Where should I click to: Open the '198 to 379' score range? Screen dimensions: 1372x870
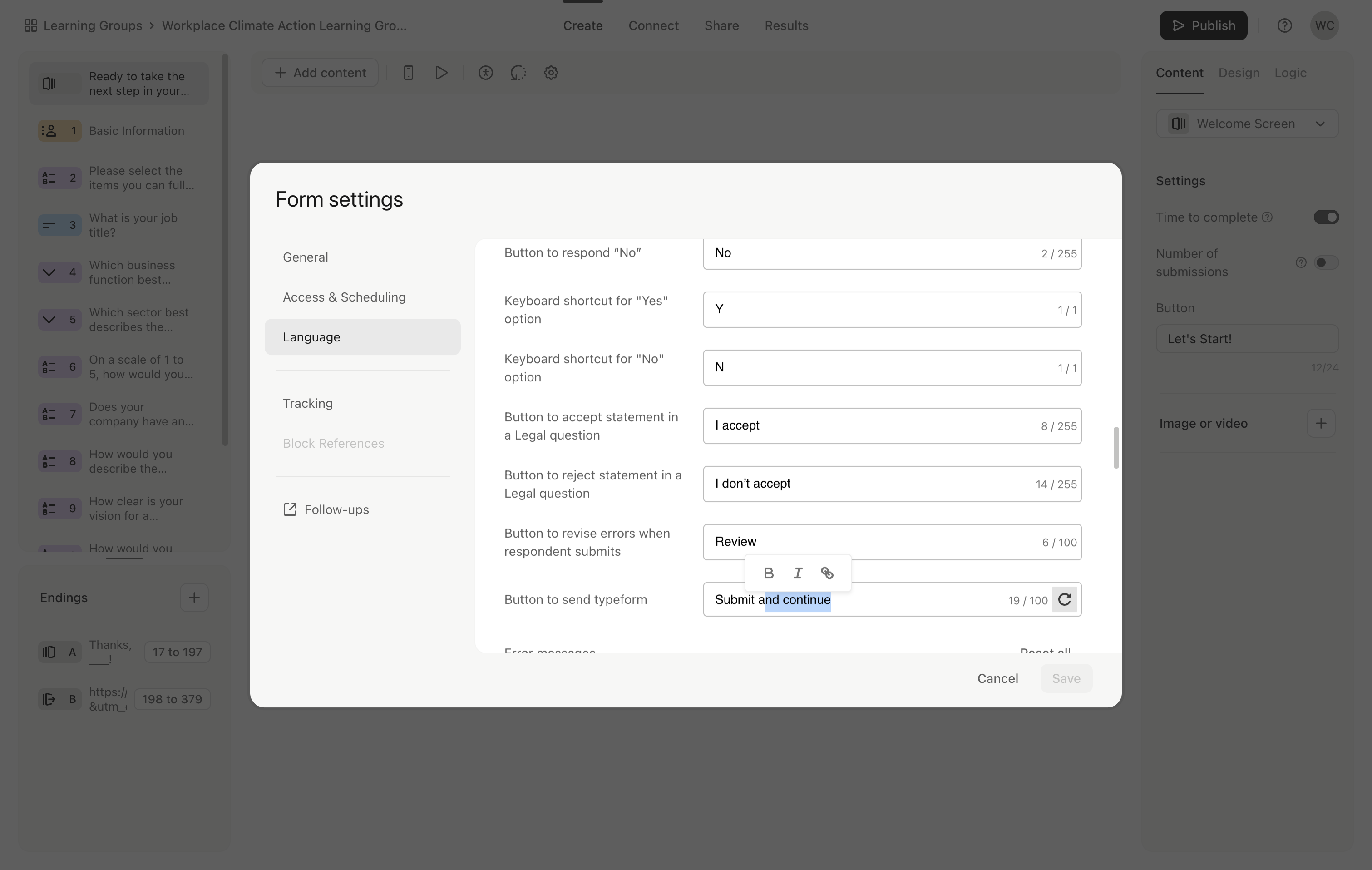pos(172,700)
